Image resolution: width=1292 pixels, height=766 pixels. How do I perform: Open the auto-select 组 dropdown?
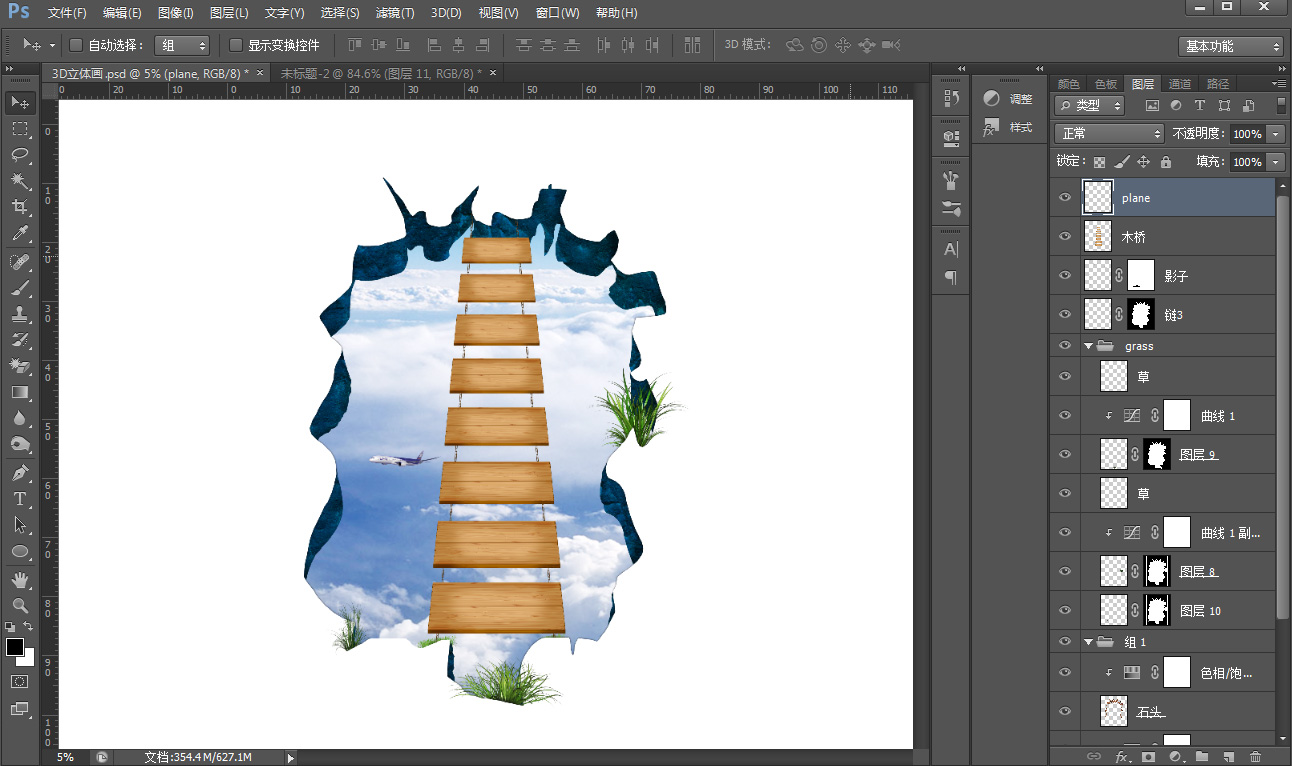click(x=181, y=45)
